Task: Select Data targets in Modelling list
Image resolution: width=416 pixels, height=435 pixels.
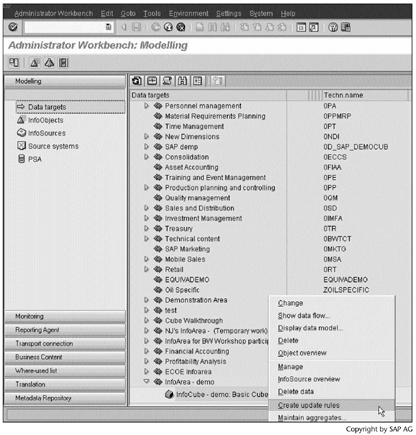Action: [70, 107]
